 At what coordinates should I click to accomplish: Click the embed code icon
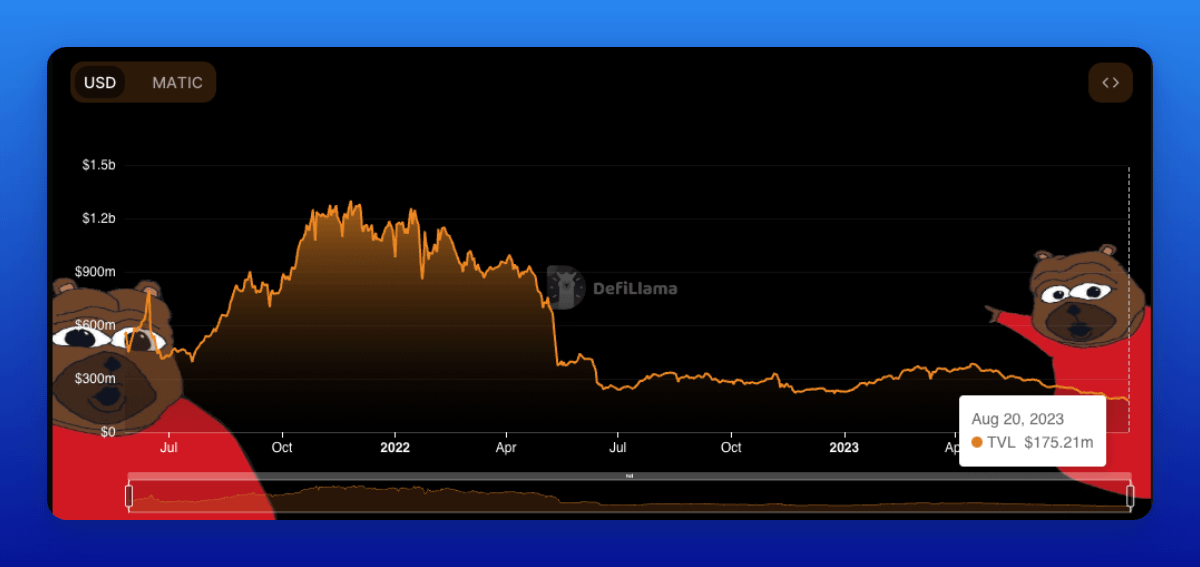1110,83
